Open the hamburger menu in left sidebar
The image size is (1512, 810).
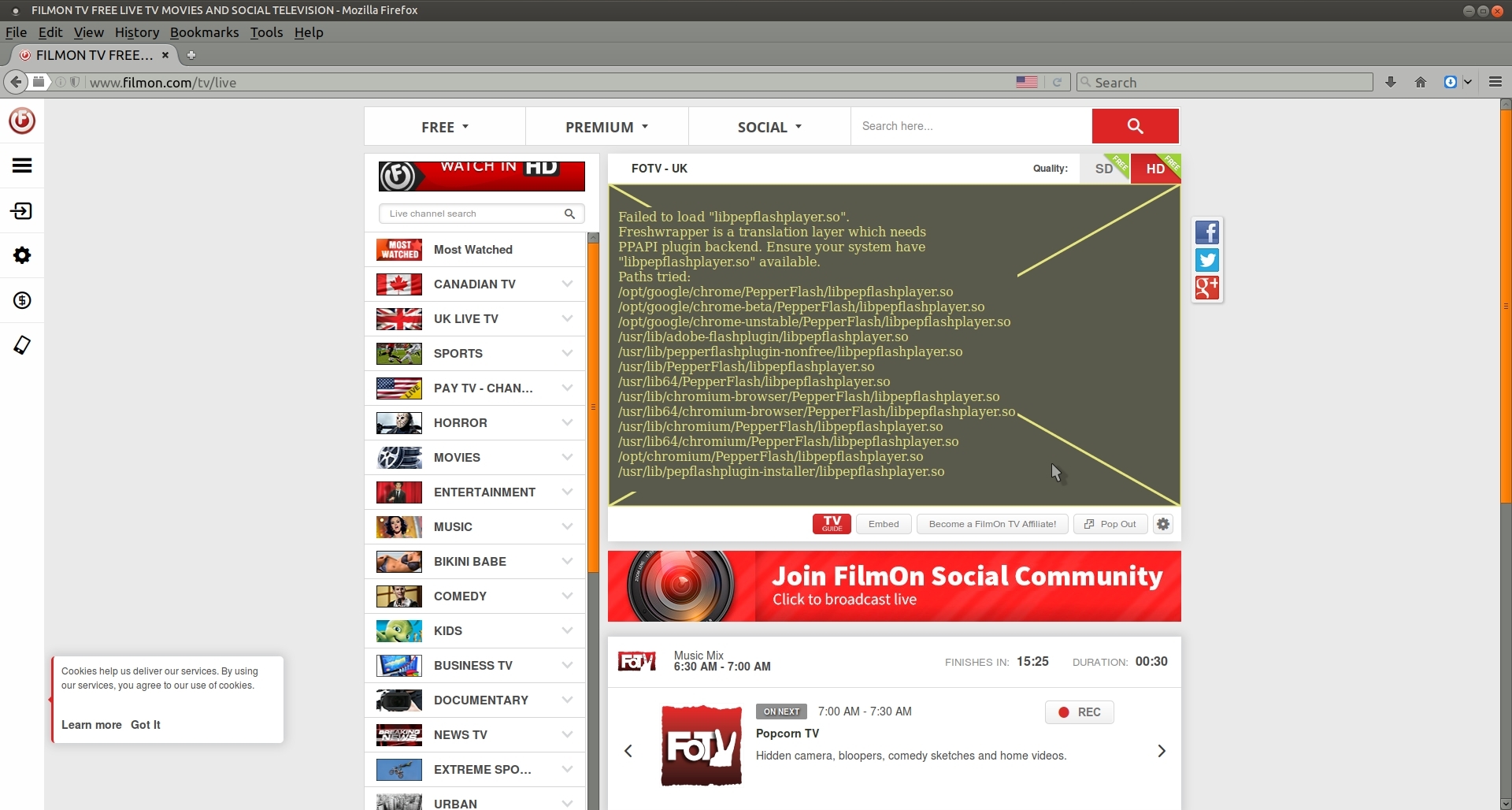pos(22,165)
